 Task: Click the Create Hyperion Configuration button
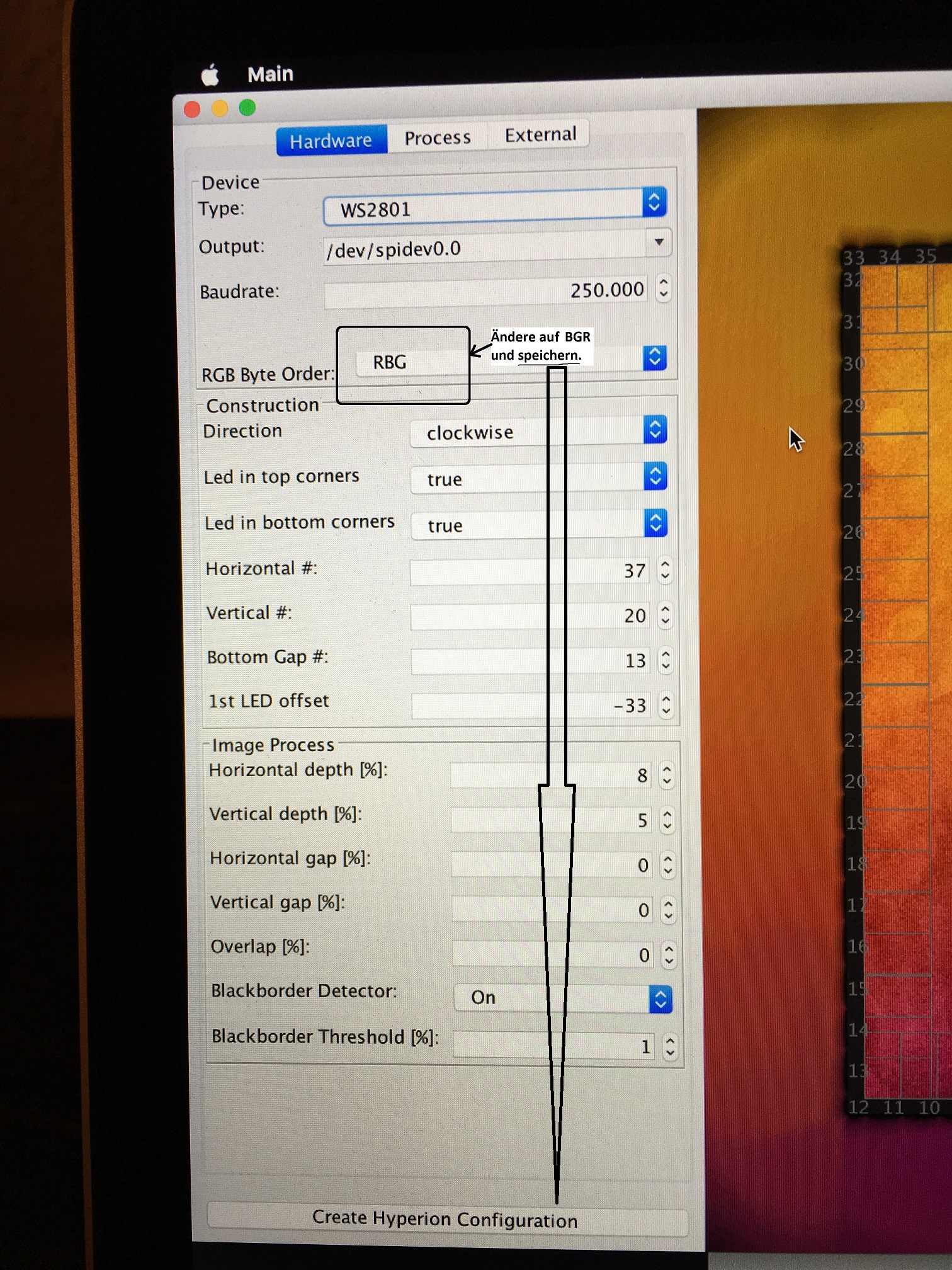pyautogui.click(x=446, y=1220)
